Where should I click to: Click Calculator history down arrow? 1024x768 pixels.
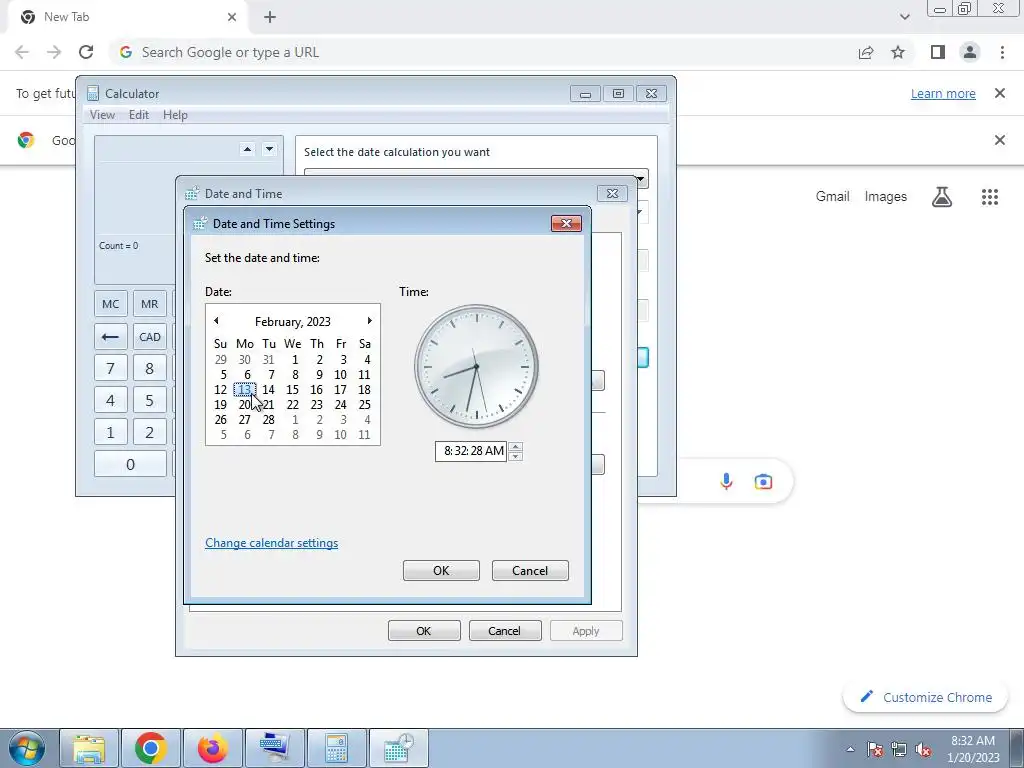click(x=269, y=149)
